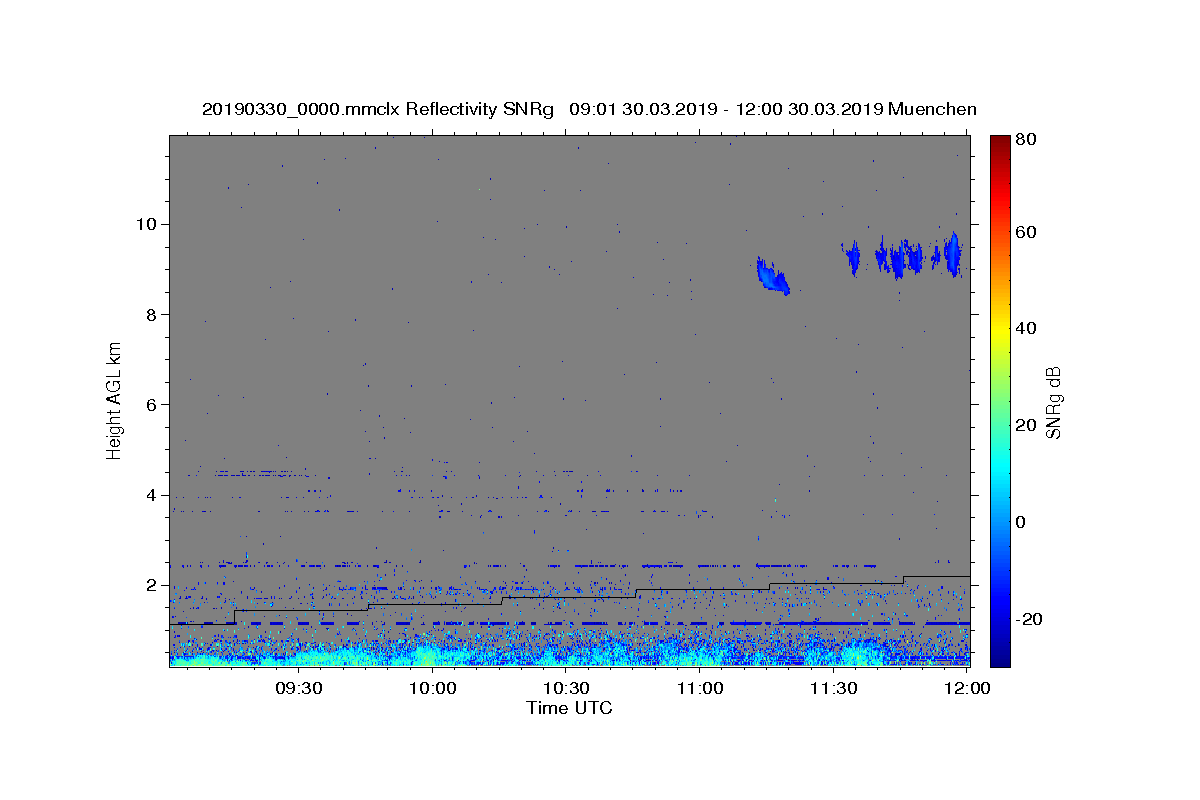Select the 10:30 time tick label
The width and height of the screenshot is (1200, 800).
566,689
